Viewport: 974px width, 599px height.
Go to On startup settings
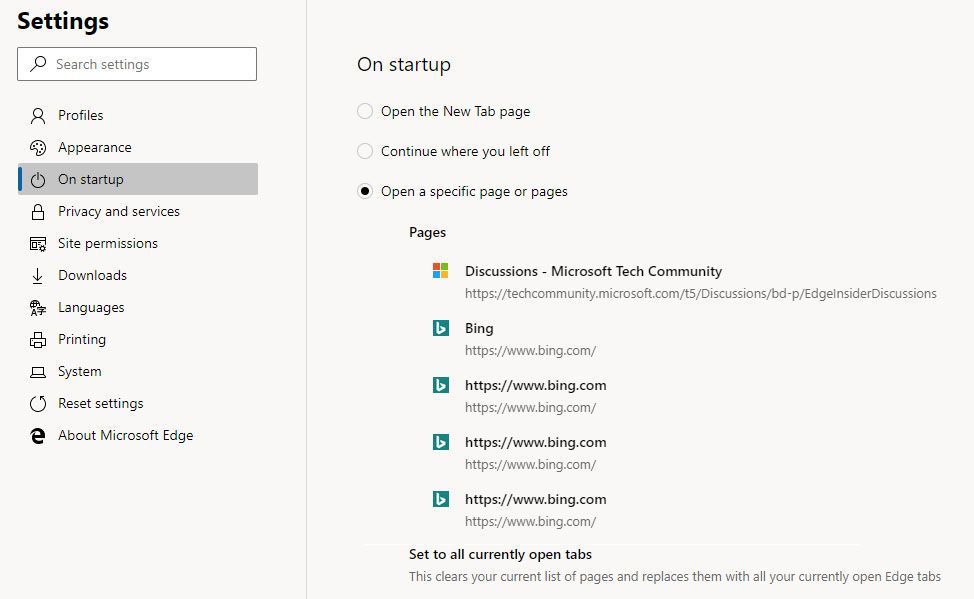(x=138, y=179)
